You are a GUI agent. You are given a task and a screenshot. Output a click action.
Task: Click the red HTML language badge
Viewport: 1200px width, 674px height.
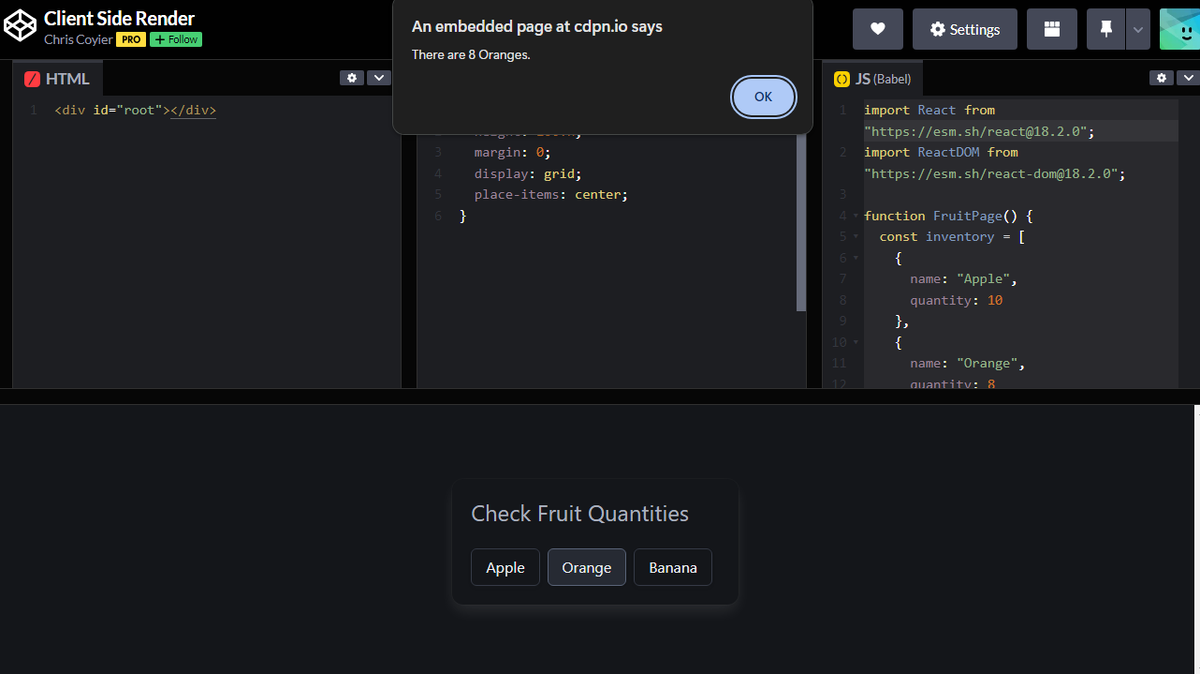[x=30, y=77]
